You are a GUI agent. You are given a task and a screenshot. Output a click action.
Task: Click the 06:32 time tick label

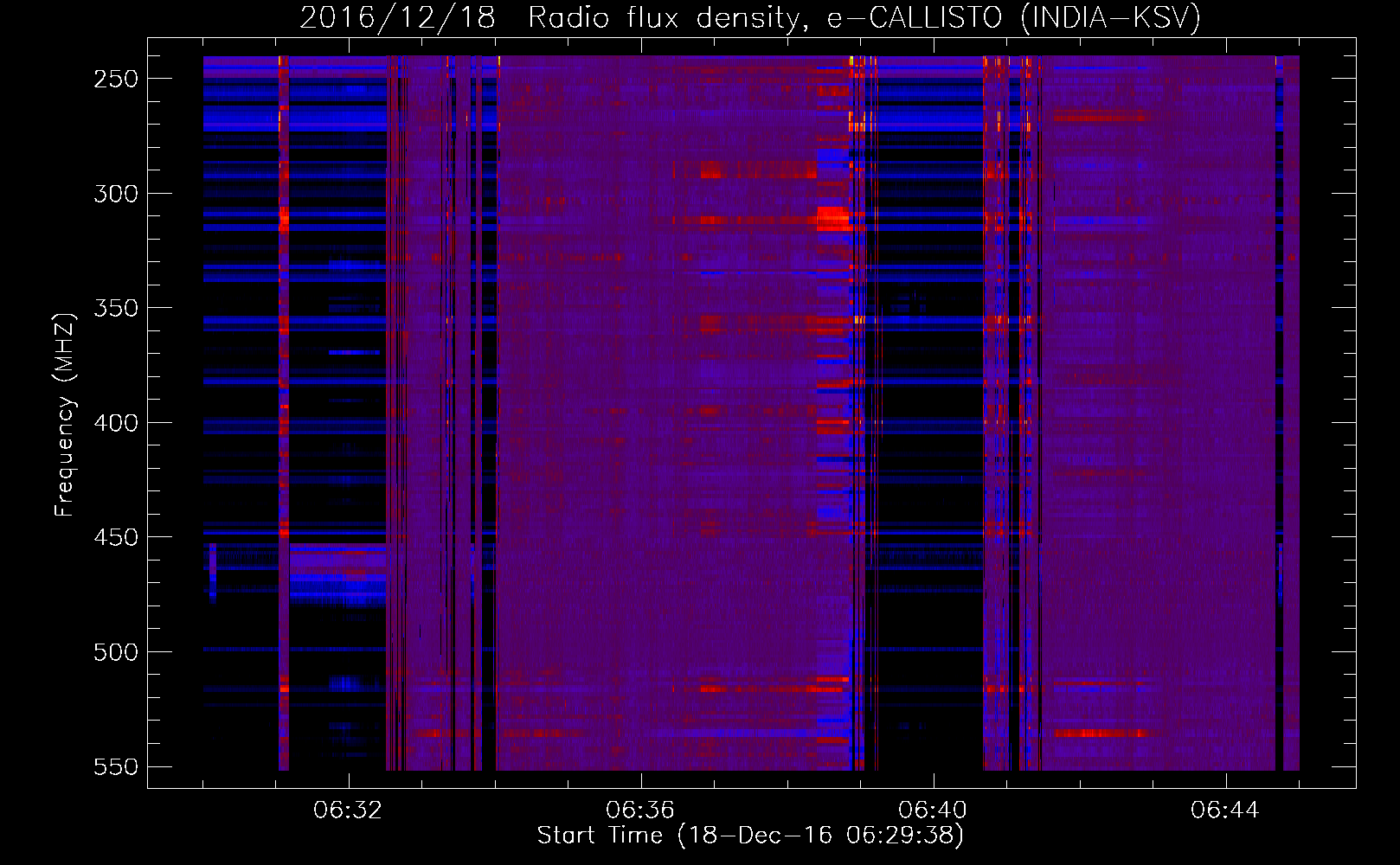pos(348,811)
